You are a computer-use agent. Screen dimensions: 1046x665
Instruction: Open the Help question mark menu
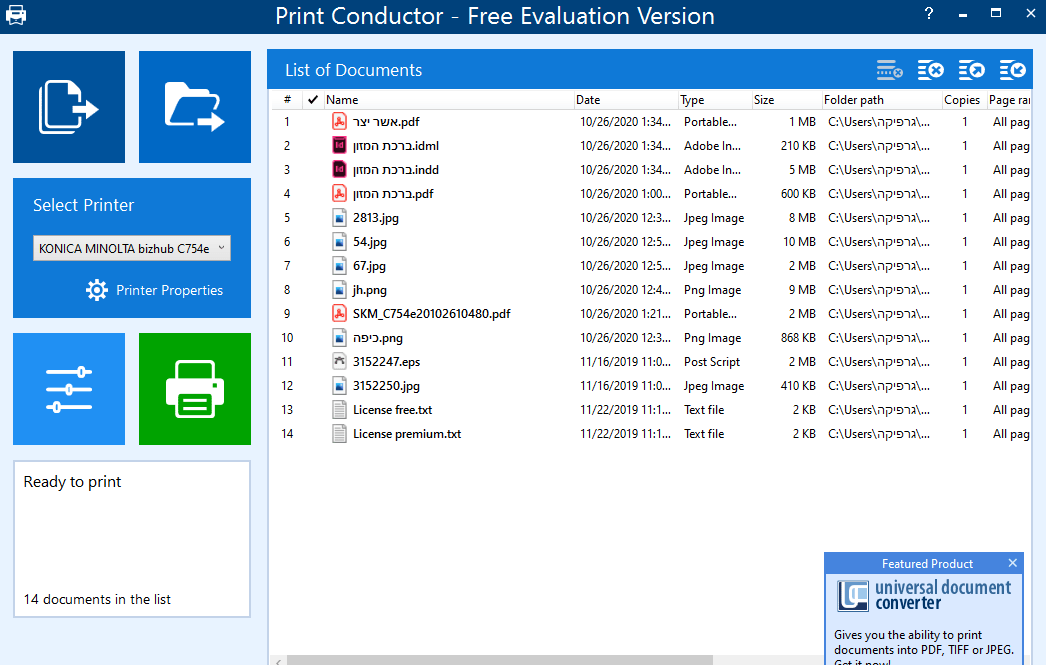tap(929, 14)
